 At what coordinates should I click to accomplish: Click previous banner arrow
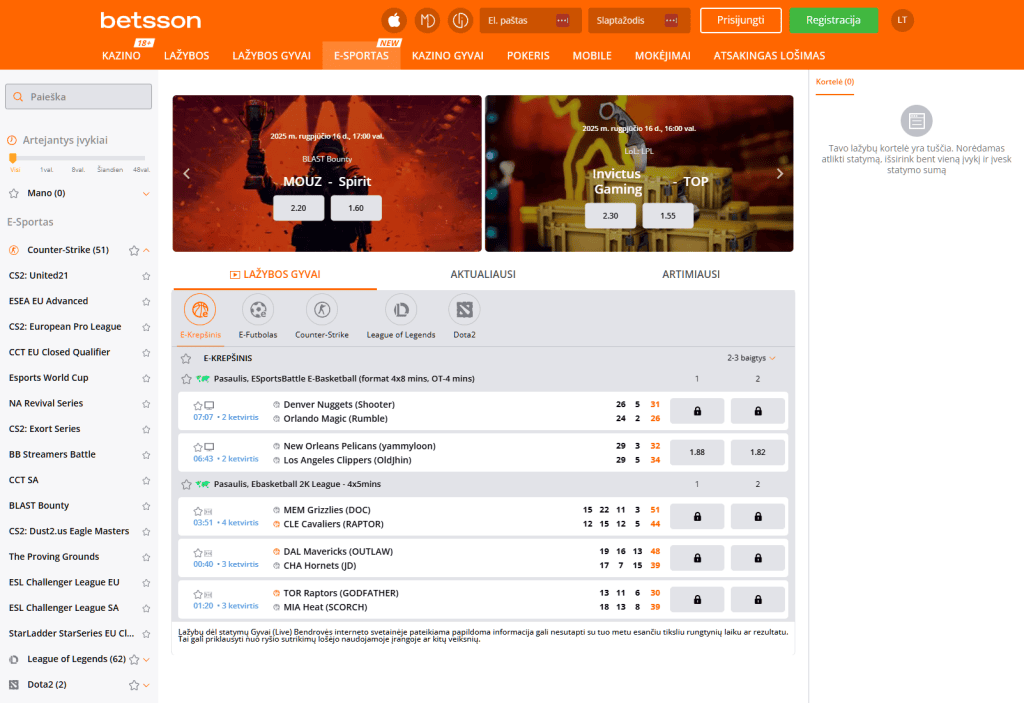pyautogui.click(x=187, y=174)
